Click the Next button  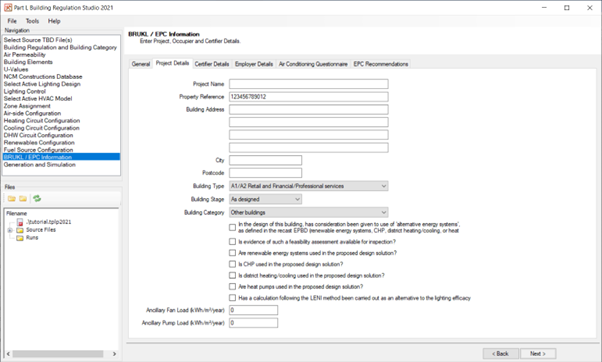tap(538, 354)
